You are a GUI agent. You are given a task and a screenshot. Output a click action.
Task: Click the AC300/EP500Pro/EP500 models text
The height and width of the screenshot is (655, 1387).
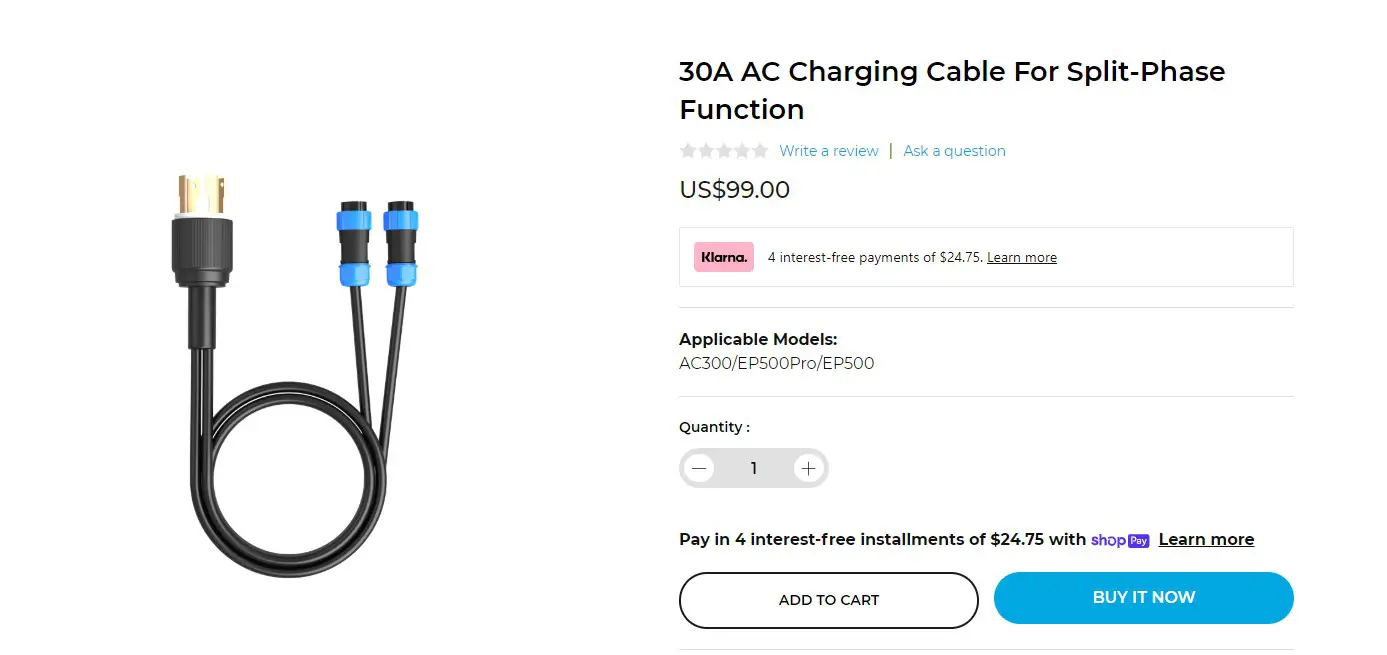tap(776, 364)
